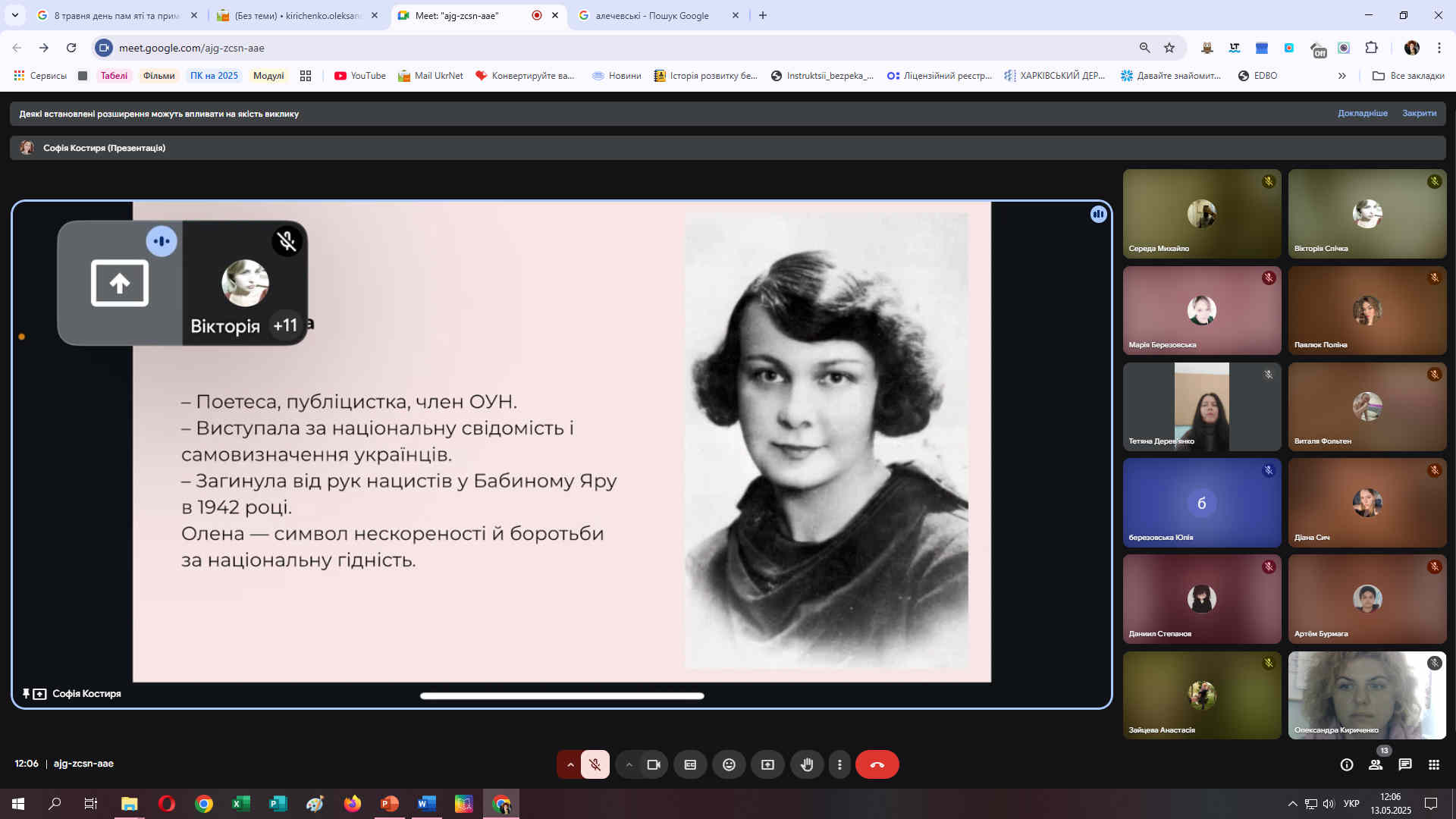This screenshot has height=819, width=1456.
Task: Expand video settings arrow beside camera
Action: pos(629,764)
